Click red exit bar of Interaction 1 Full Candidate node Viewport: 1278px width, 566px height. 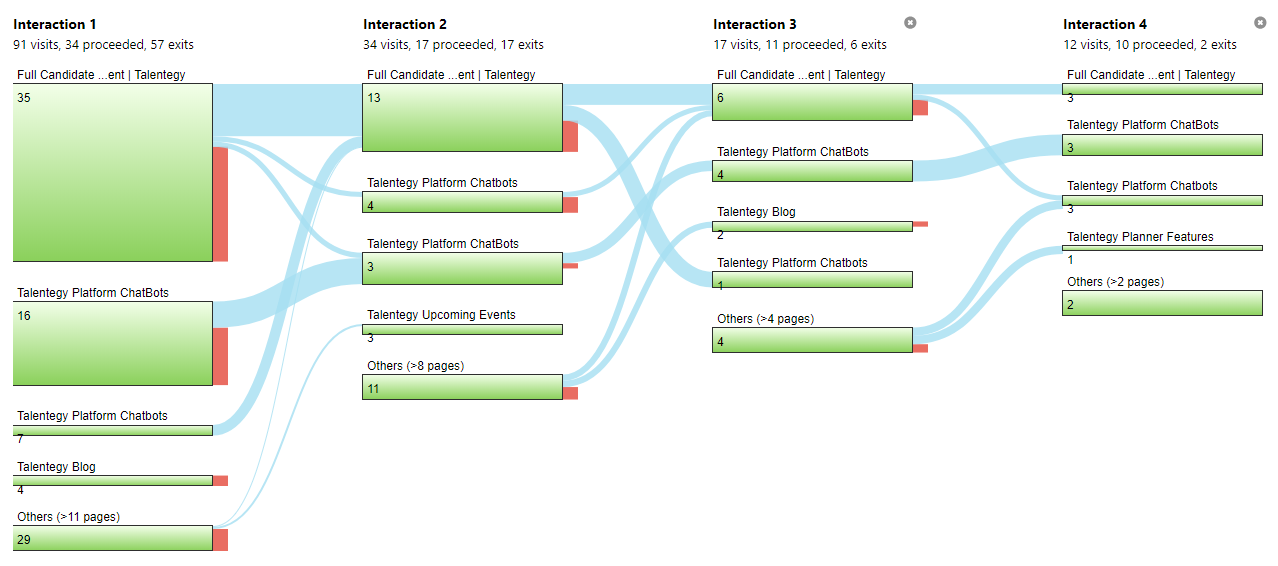click(220, 204)
